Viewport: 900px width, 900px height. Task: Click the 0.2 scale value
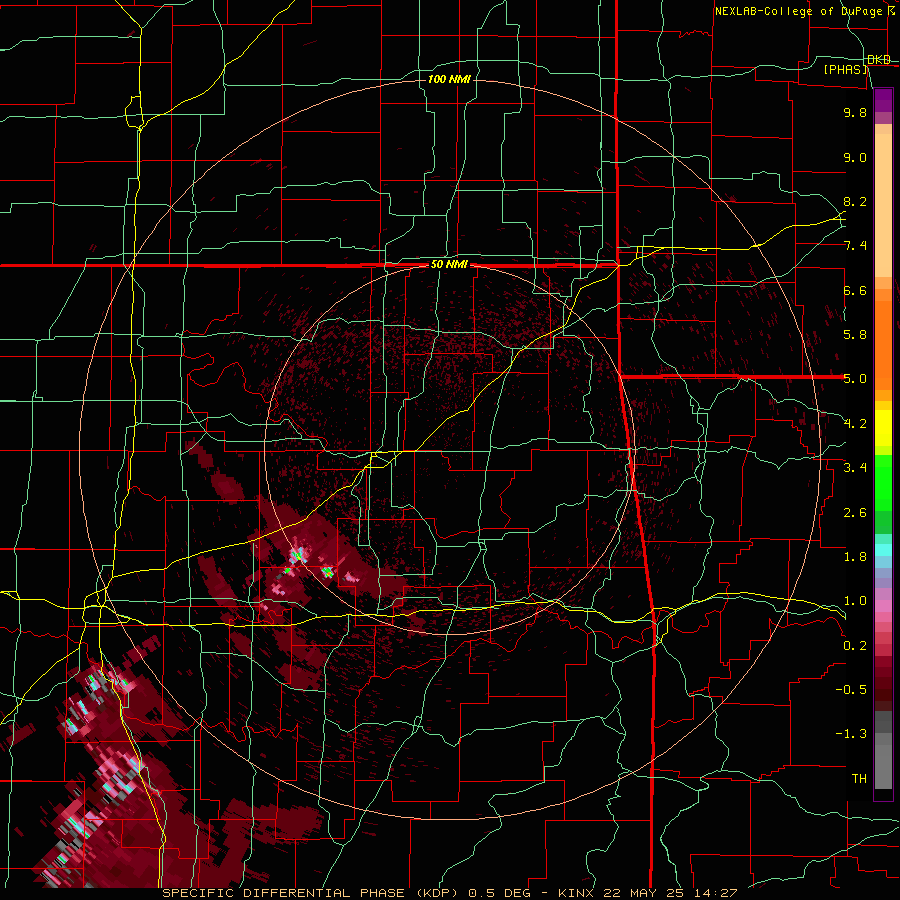coord(855,645)
